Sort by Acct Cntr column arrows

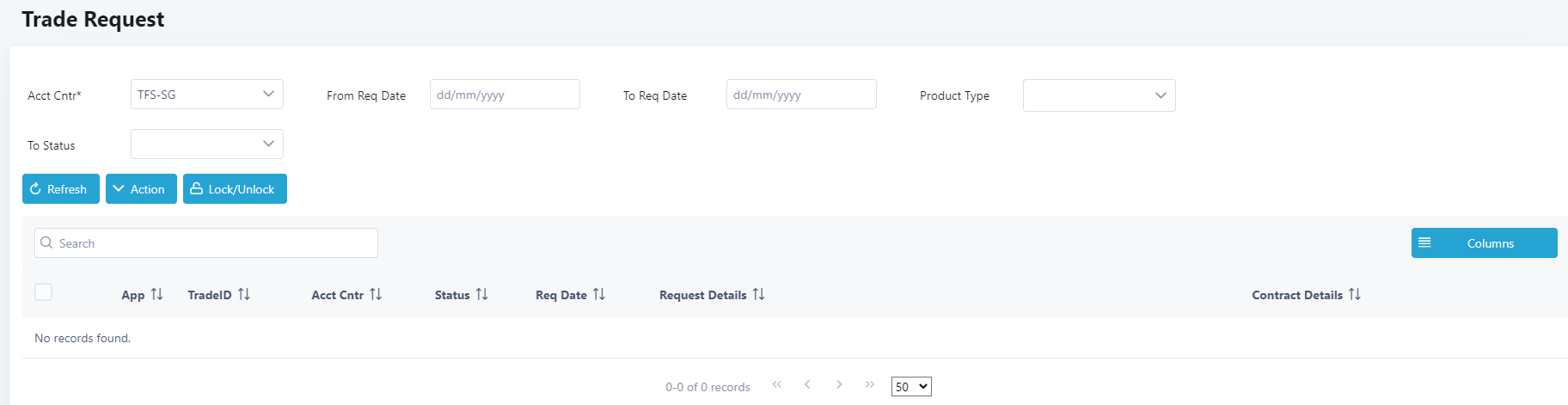[376, 294]
